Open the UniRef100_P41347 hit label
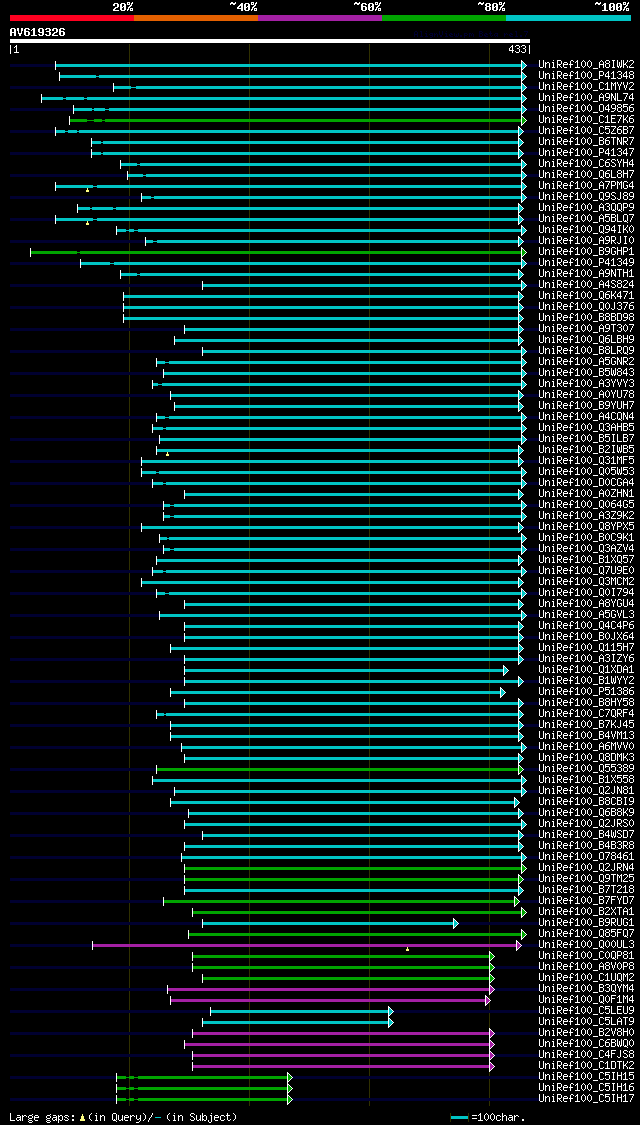Screen dimensions: 640x1125 pos(586,152)
